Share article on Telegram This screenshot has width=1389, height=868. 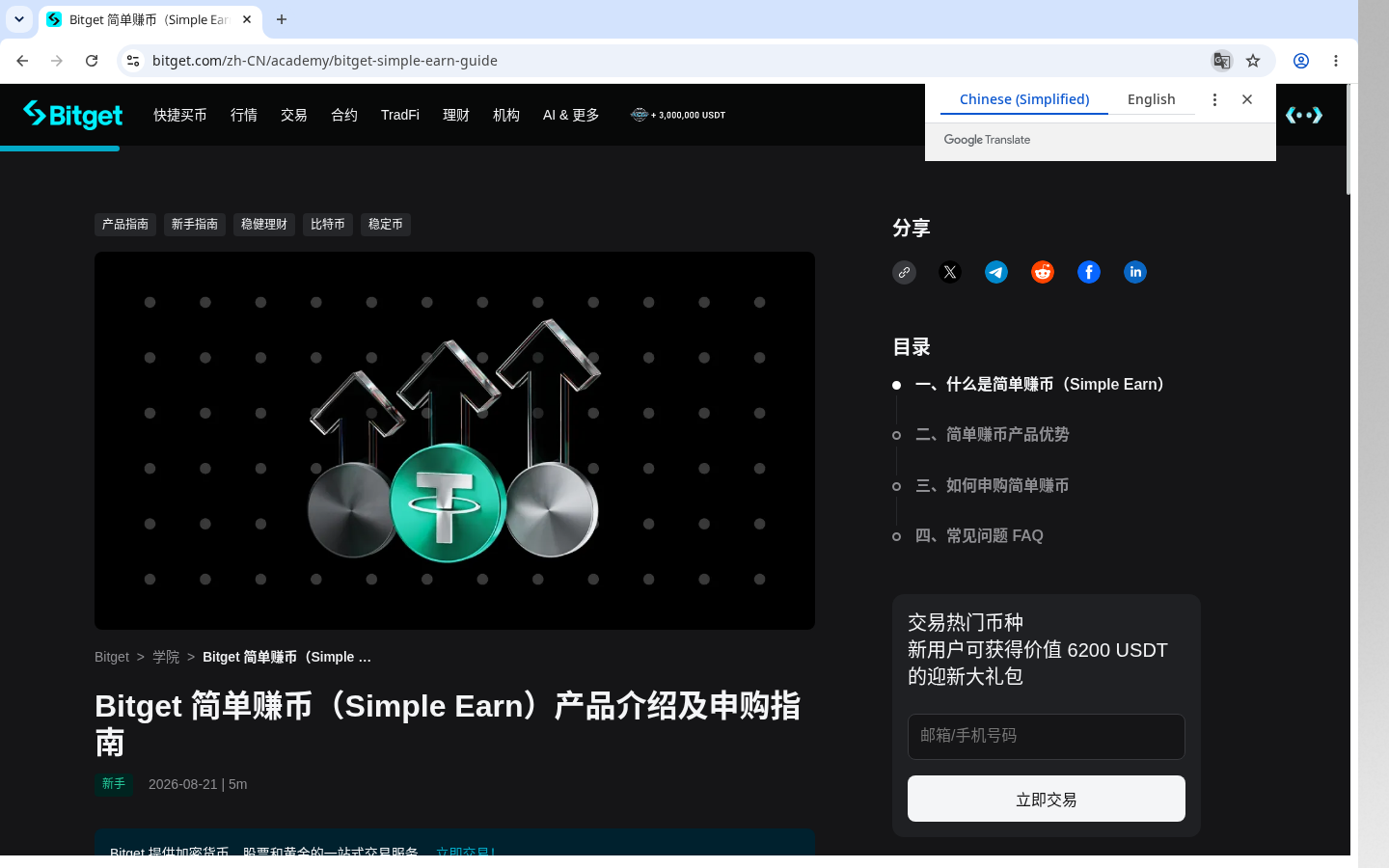point(996,272)
